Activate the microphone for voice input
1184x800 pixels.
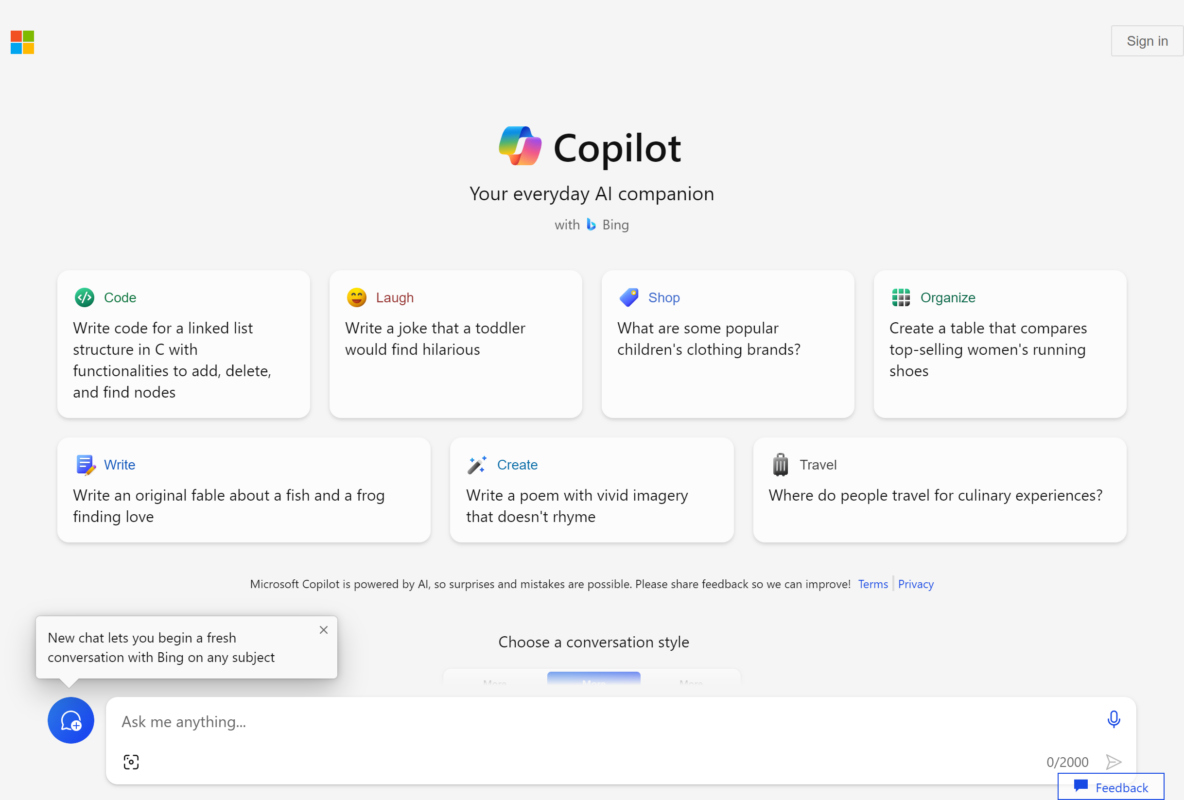1113,718
